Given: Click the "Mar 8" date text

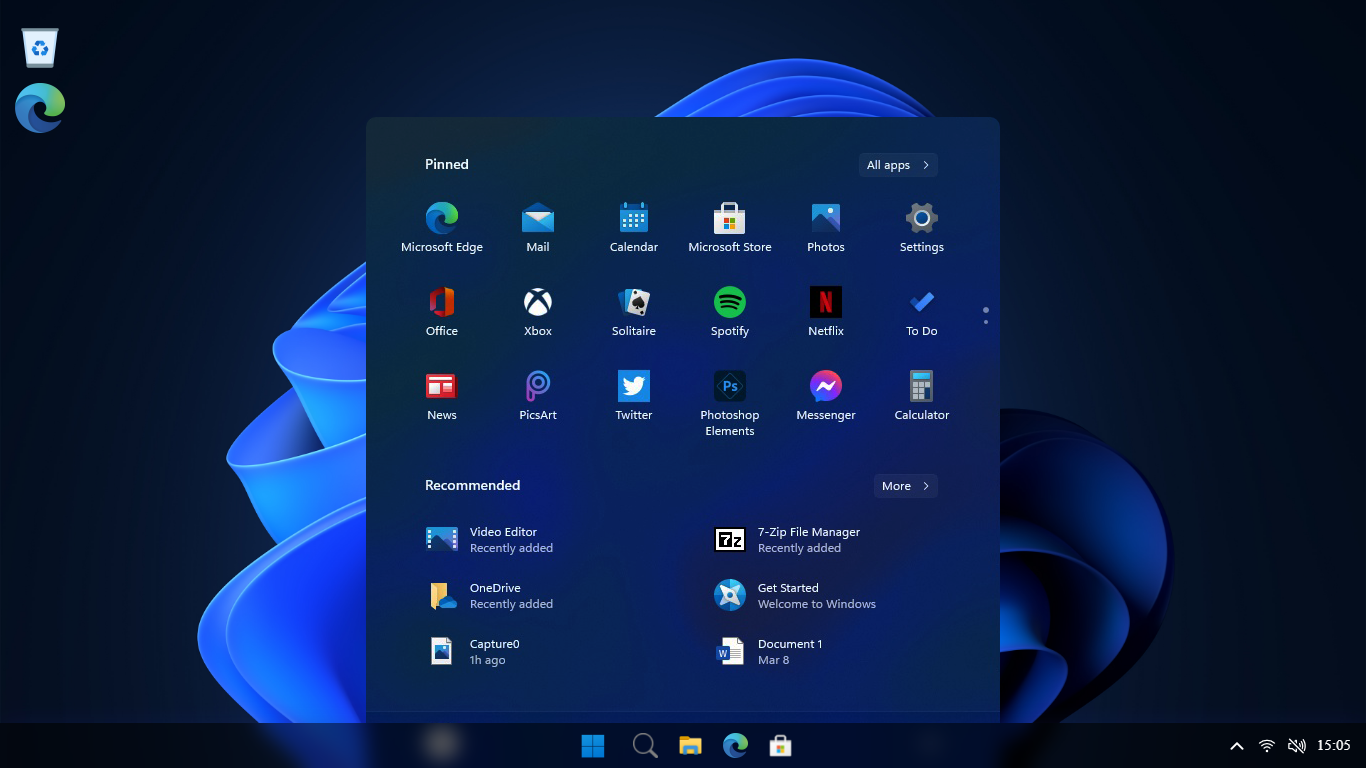Looking at the screenshot, I should click(x=774, y=660).
